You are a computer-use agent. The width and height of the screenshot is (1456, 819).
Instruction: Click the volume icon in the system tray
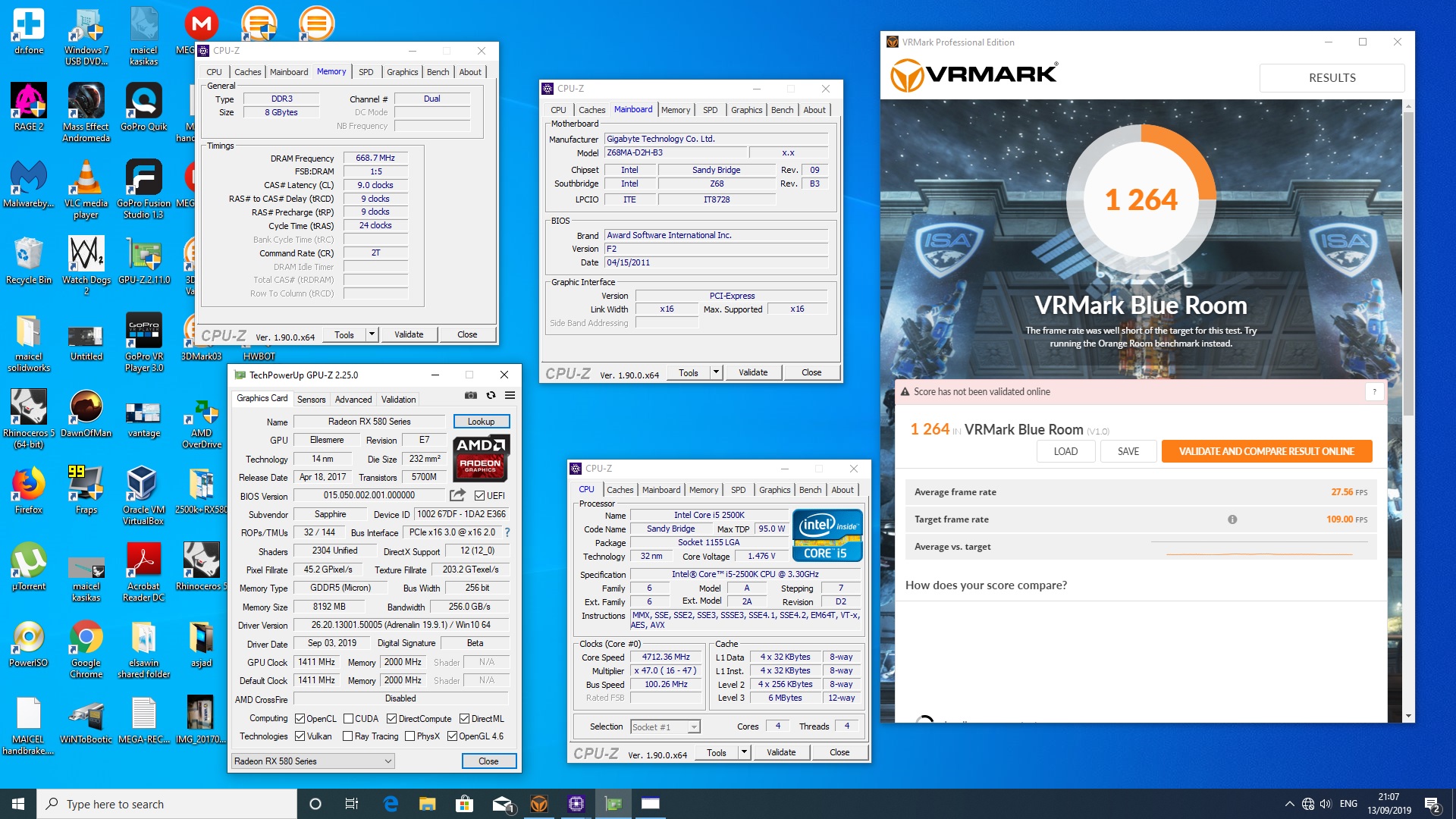[1326, 804]
